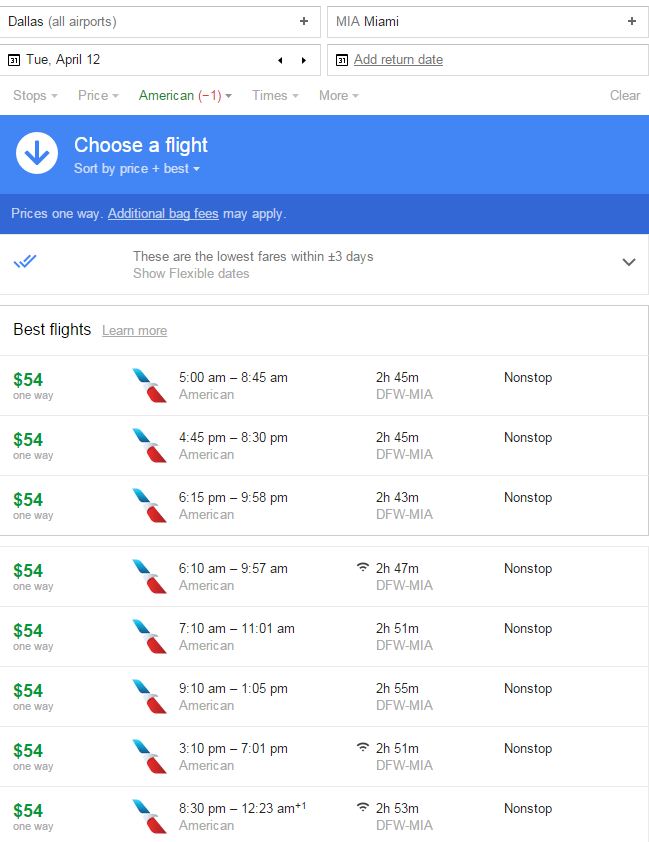Open the Stops filter dropdown
Image resolution: width=649 pixels, height=842 pixels.
click(35, 96)
